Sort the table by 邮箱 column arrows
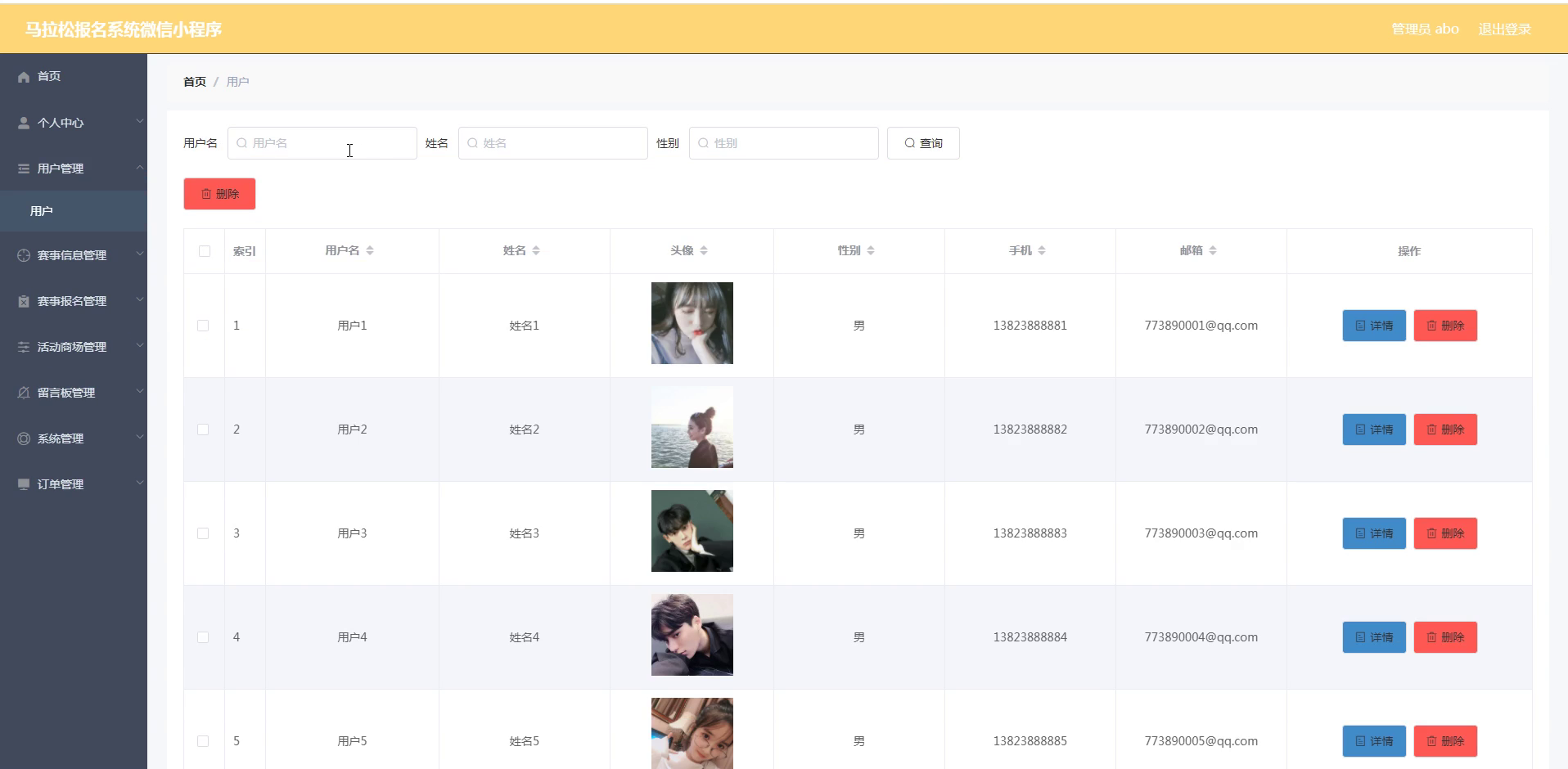The height and width of the screenshot is (769, 1568). [x=1213, y=250]
